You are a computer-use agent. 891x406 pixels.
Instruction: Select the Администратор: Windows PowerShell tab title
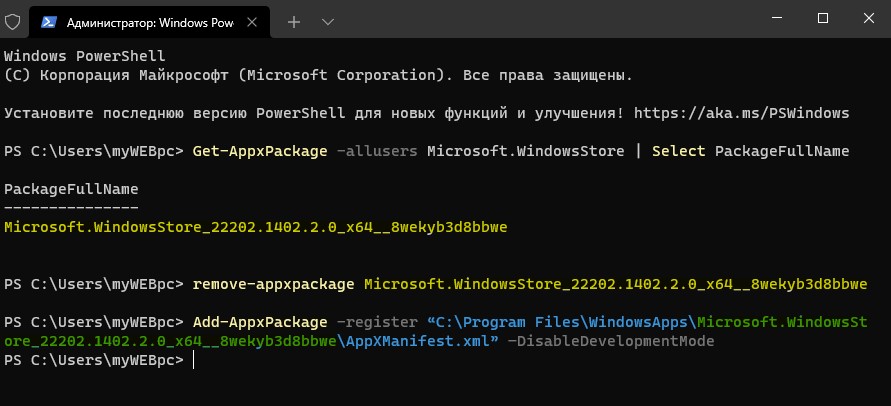tap(150, 23)
